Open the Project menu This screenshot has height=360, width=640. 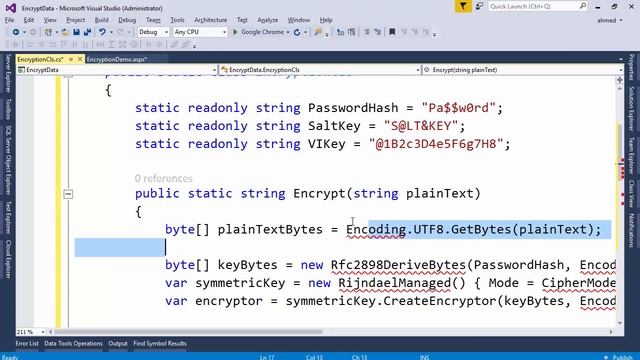[x=76, y=20]
